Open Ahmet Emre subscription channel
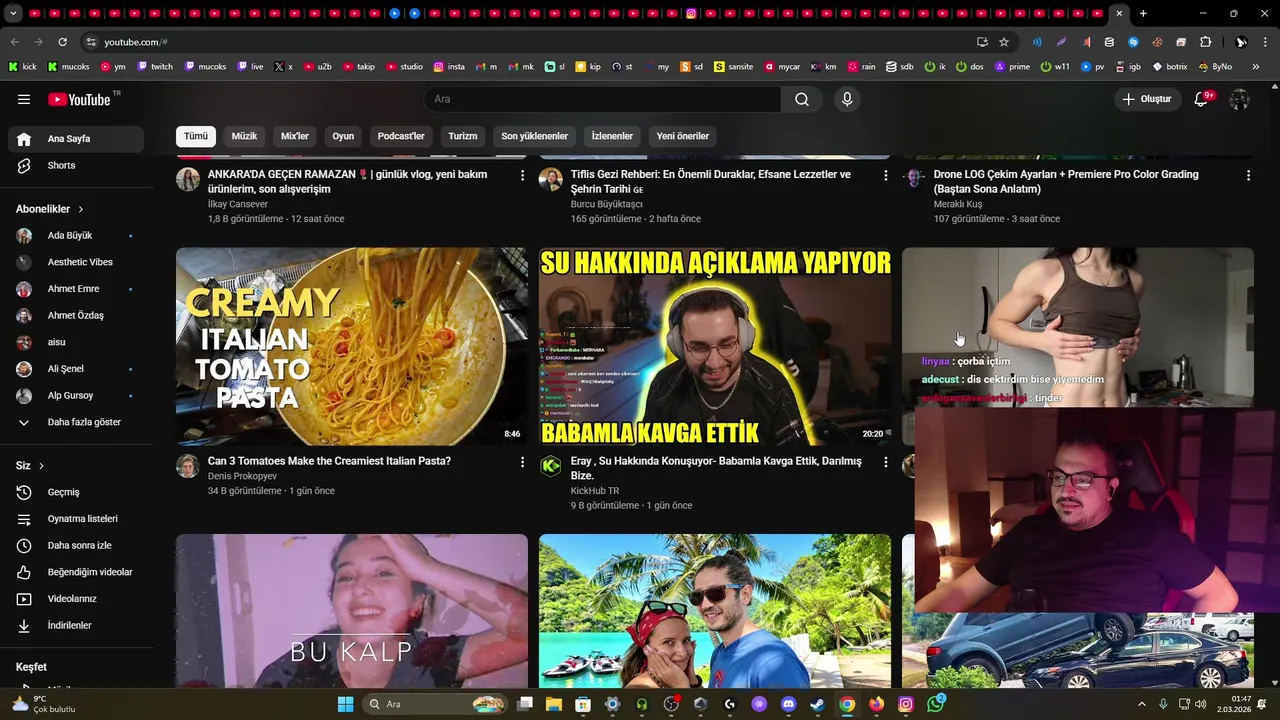Screen dimensions: 1280x720 point(76,289)
